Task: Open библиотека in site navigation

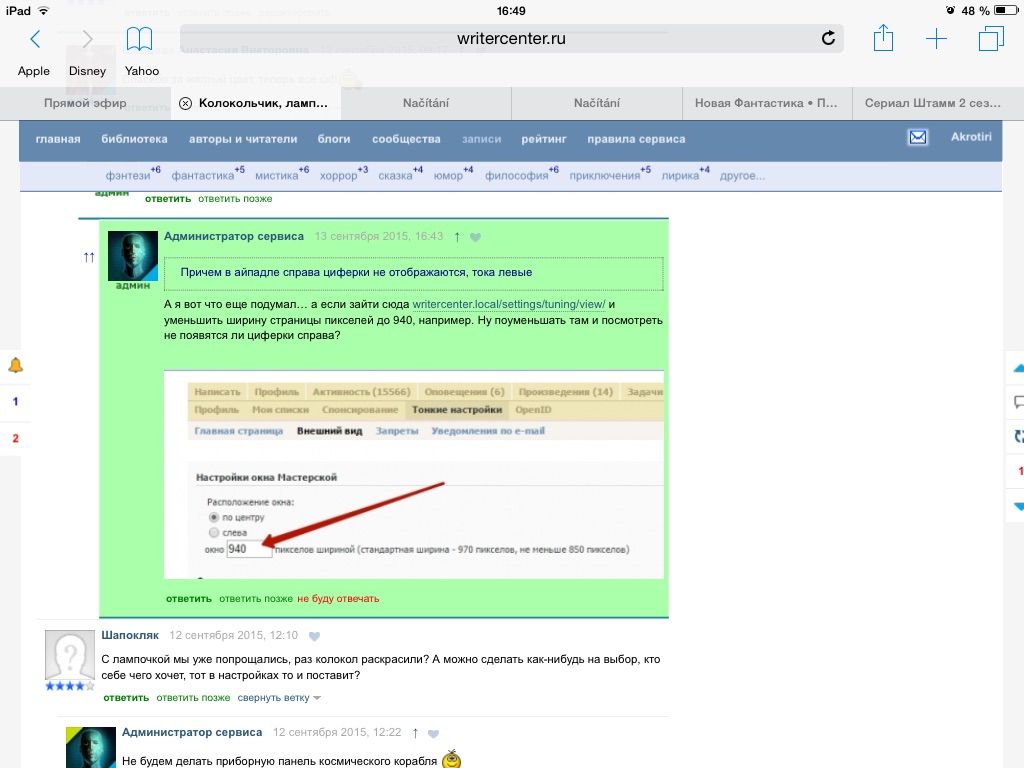Action: 134,139
